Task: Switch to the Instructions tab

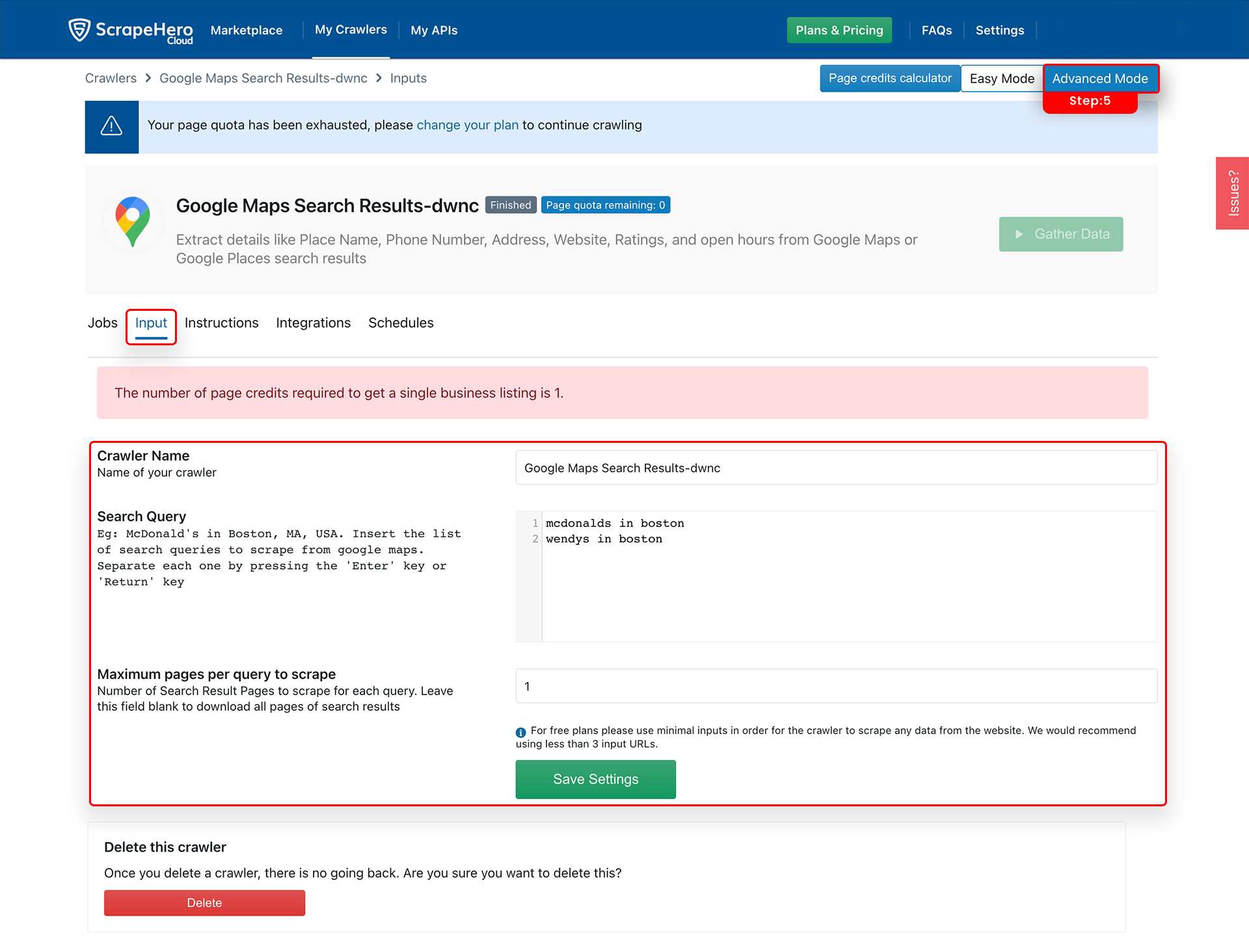Action: coord(221,323)
